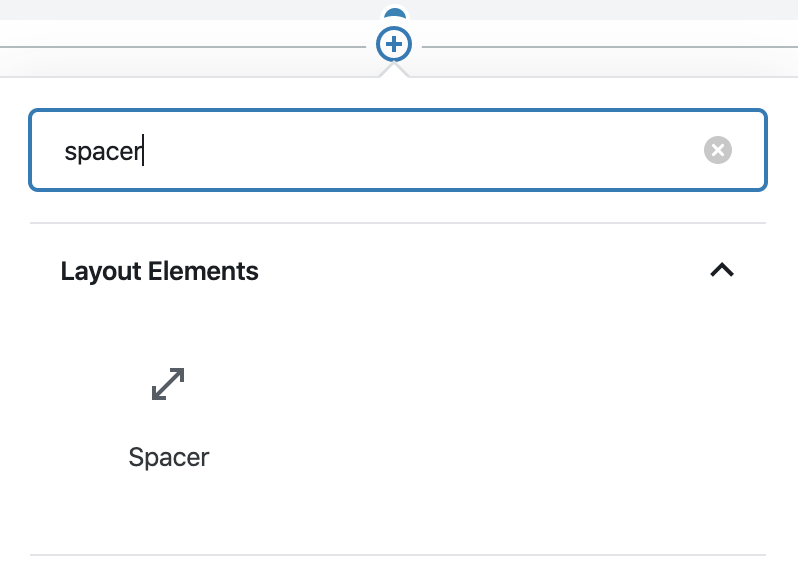Click the empty area inside the search box
The height and width of the screenshot is (564, 798).
point(422,150)
